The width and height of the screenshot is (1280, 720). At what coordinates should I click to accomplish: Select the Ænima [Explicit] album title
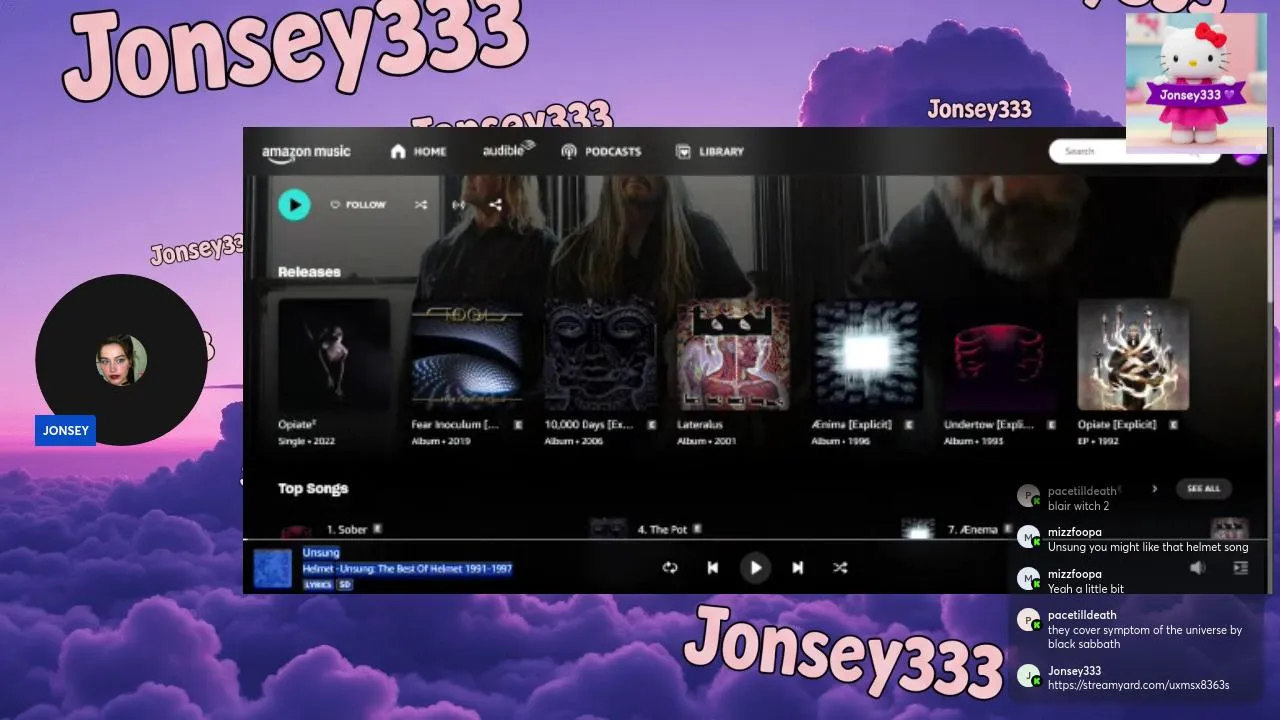pyautogui.click(x=851, y=425)
